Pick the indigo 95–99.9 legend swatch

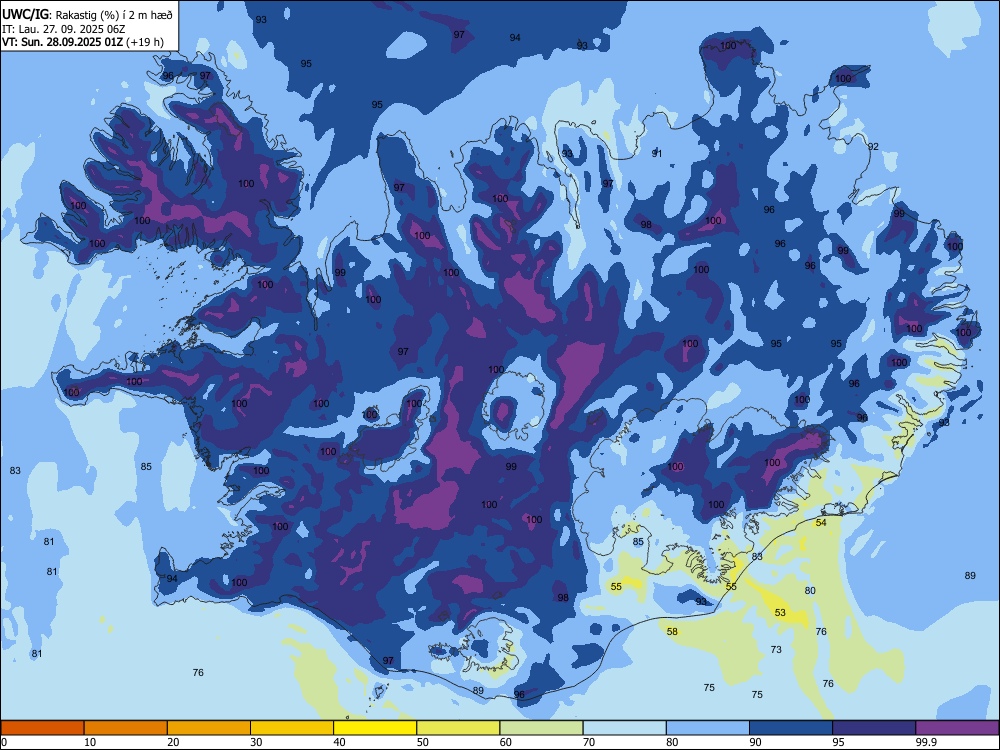(x=874, y=728)
